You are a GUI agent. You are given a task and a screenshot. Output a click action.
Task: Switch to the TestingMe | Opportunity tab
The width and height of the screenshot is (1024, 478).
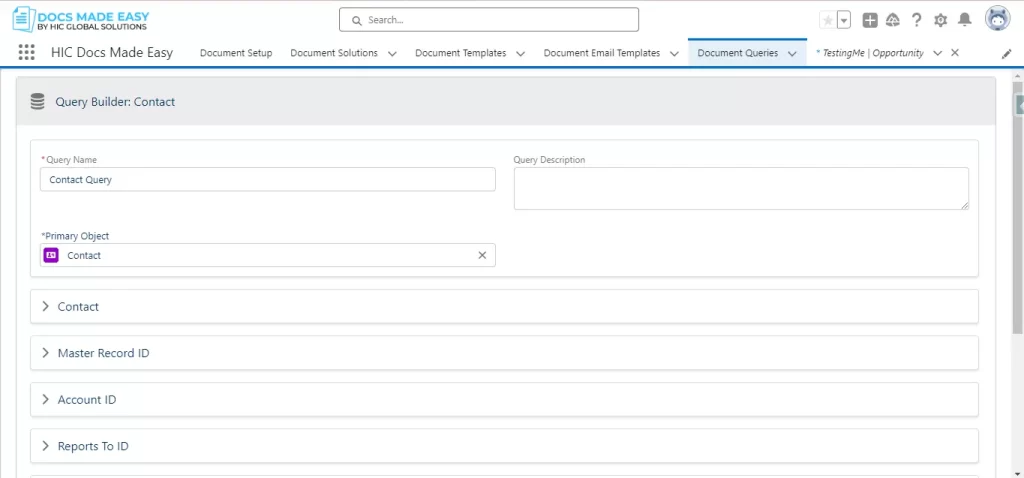(873, 53)
